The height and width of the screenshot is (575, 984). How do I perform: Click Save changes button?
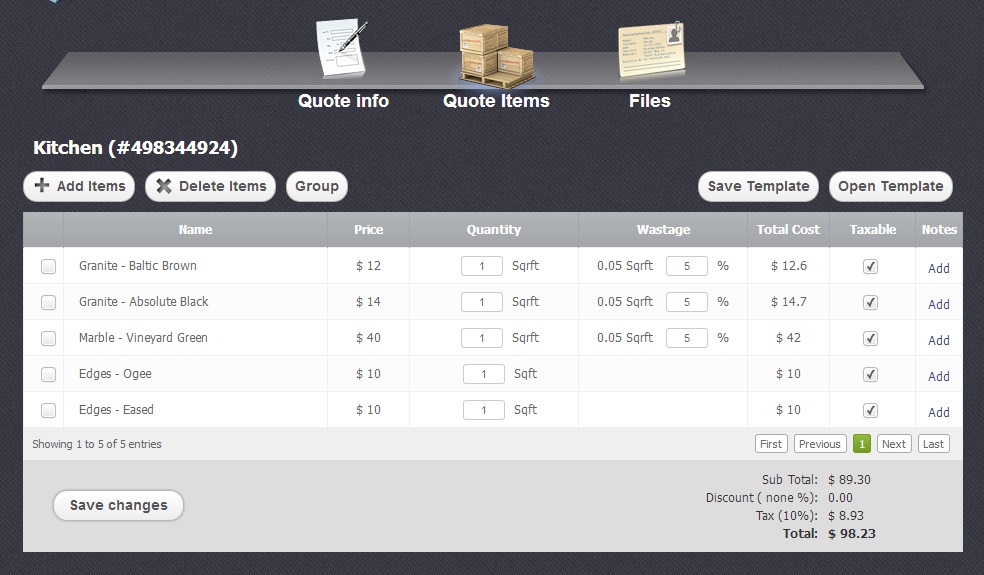coord(118,506)
